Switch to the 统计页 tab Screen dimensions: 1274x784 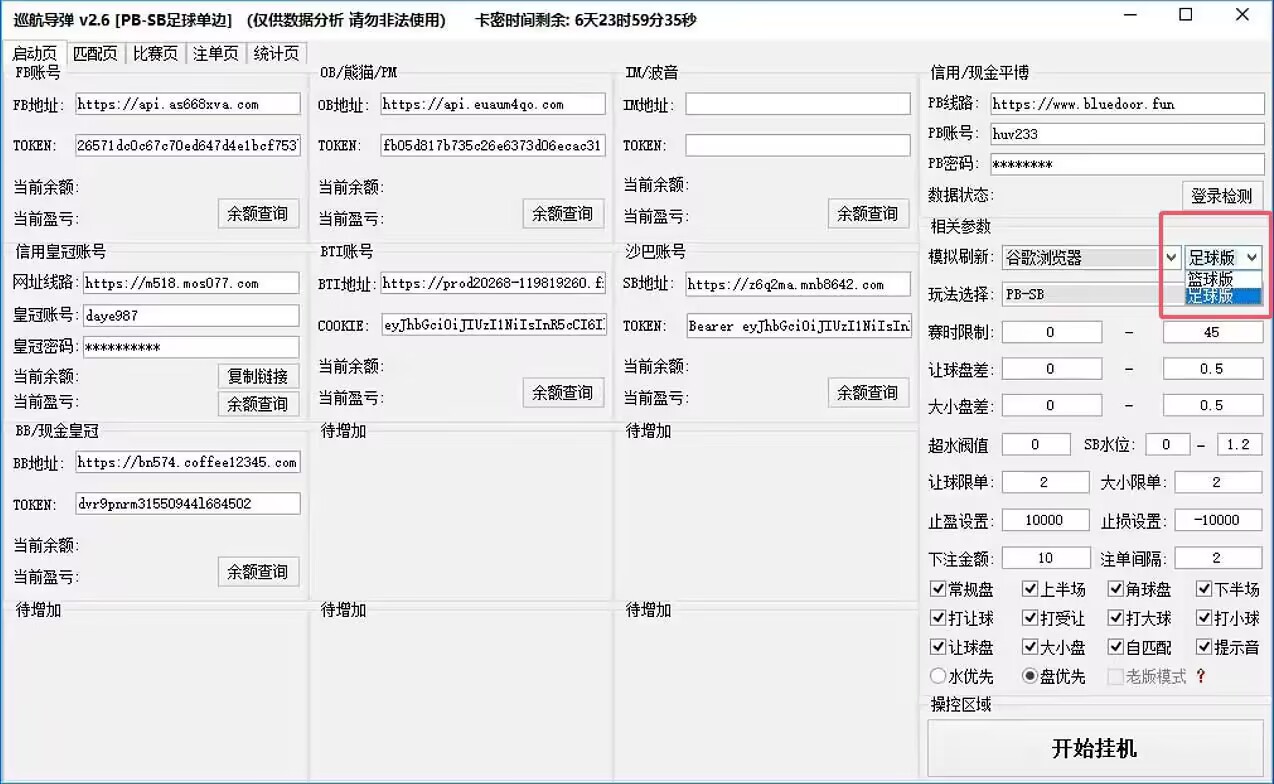pyautogui.click(x=276, y=54)
